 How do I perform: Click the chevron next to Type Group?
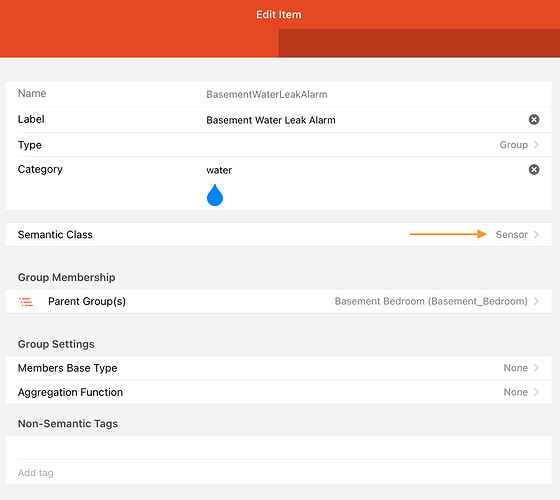coord(536,145)
